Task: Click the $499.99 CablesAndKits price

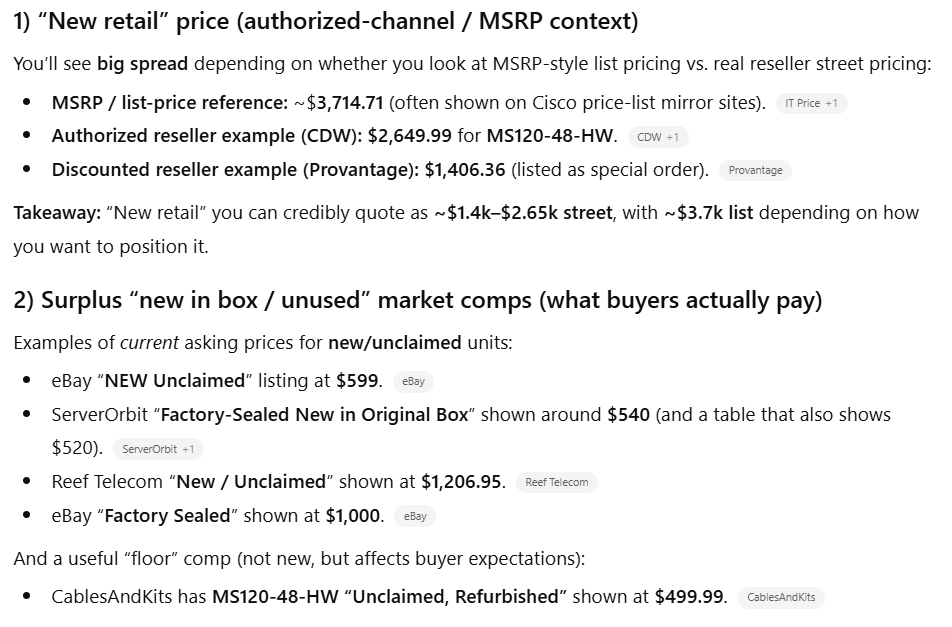Action: (690, 597)
